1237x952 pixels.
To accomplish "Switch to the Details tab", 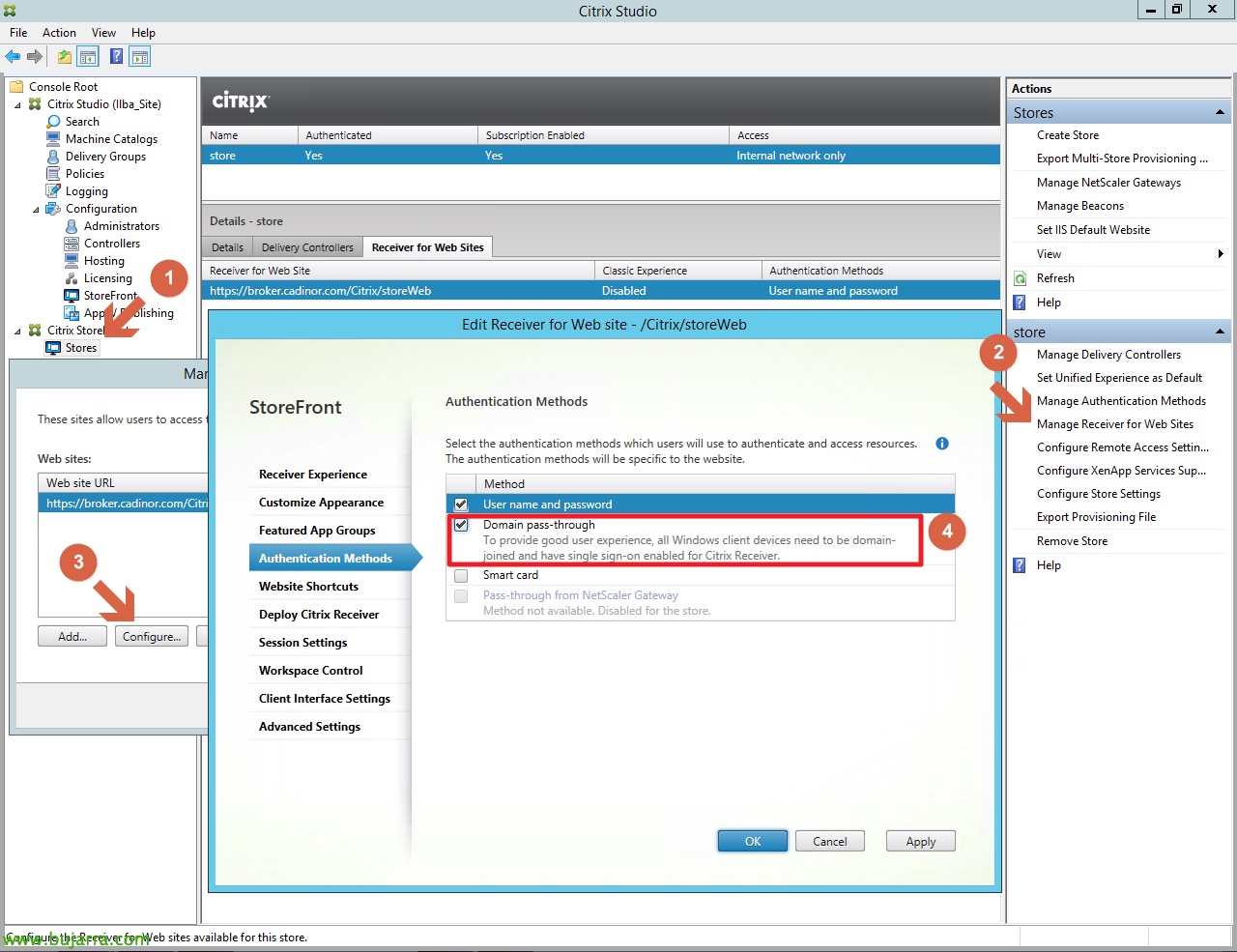I will [x=228, y=247].
